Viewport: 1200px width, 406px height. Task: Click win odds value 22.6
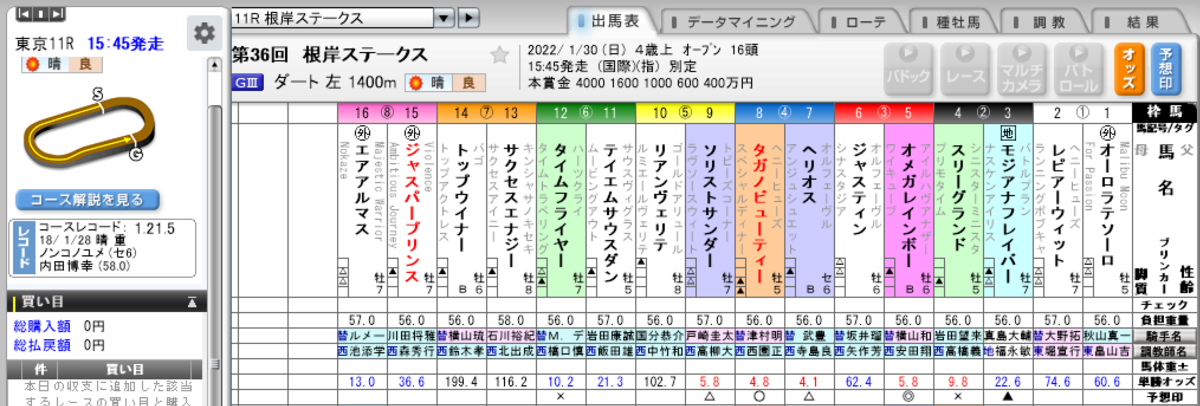coord(1008,381)
